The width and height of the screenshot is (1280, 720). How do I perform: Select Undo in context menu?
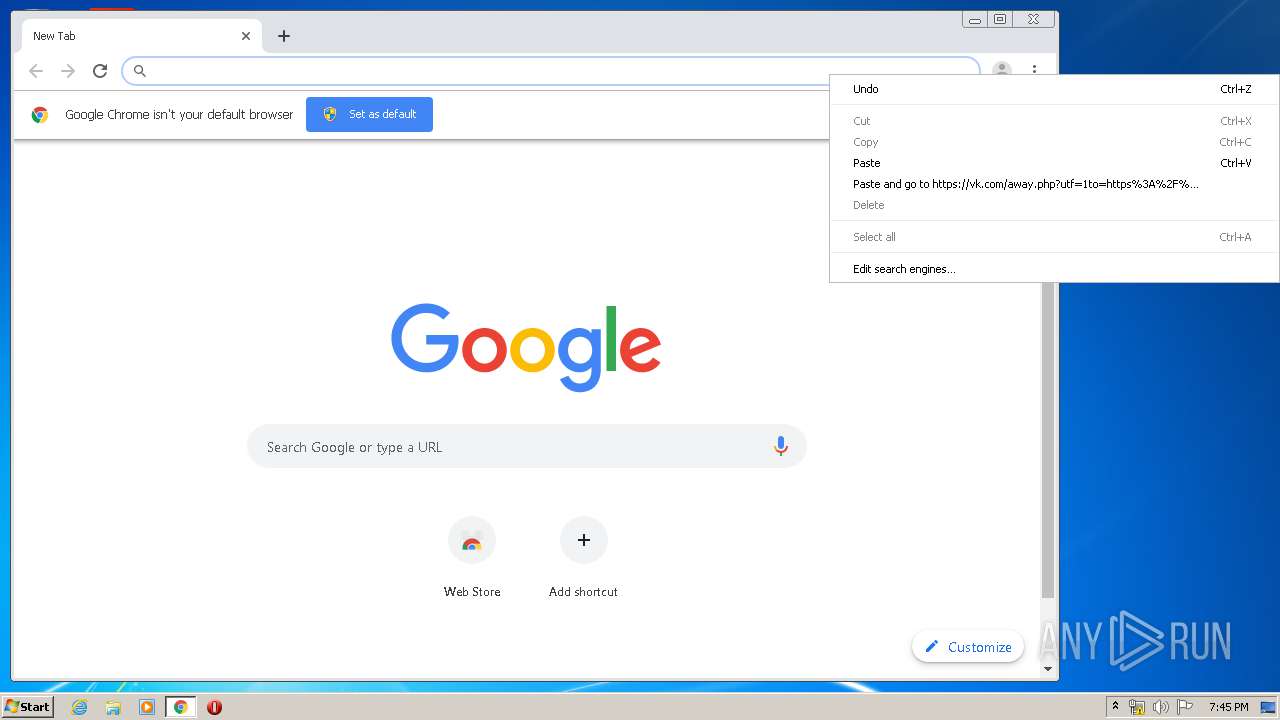click(1054, 89)
